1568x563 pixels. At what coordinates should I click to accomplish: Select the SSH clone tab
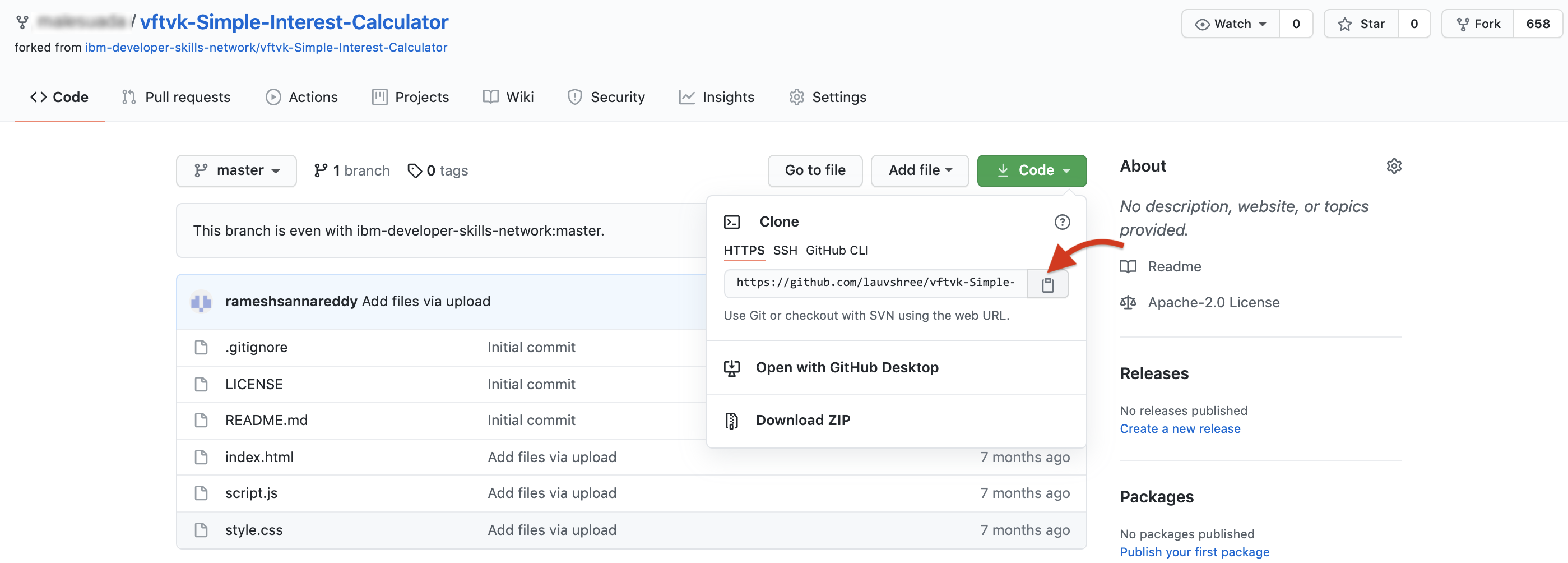(x=785, y=251)
